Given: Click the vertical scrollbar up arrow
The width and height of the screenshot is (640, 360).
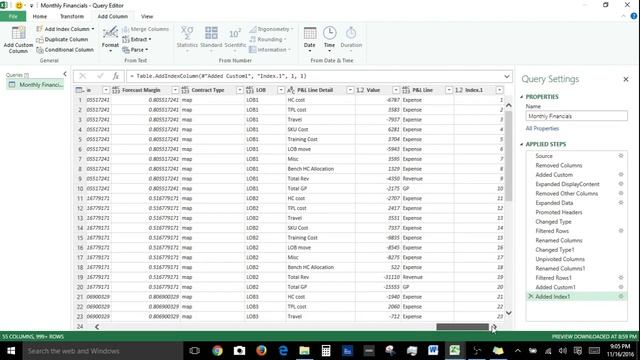Looking at the screenshot, I should (509, 105).
